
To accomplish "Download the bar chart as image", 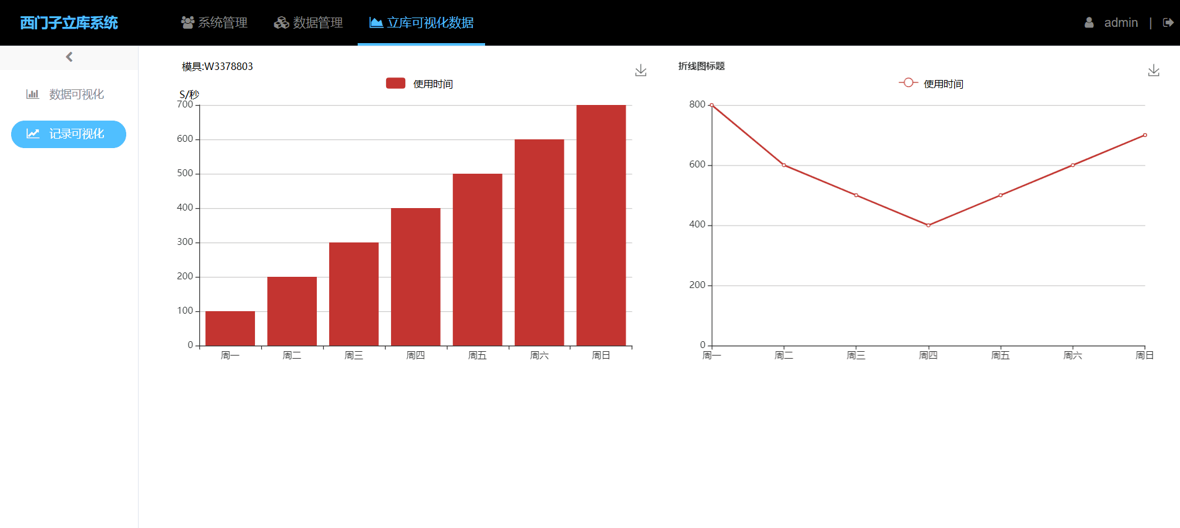I will [x=640, y=71].
